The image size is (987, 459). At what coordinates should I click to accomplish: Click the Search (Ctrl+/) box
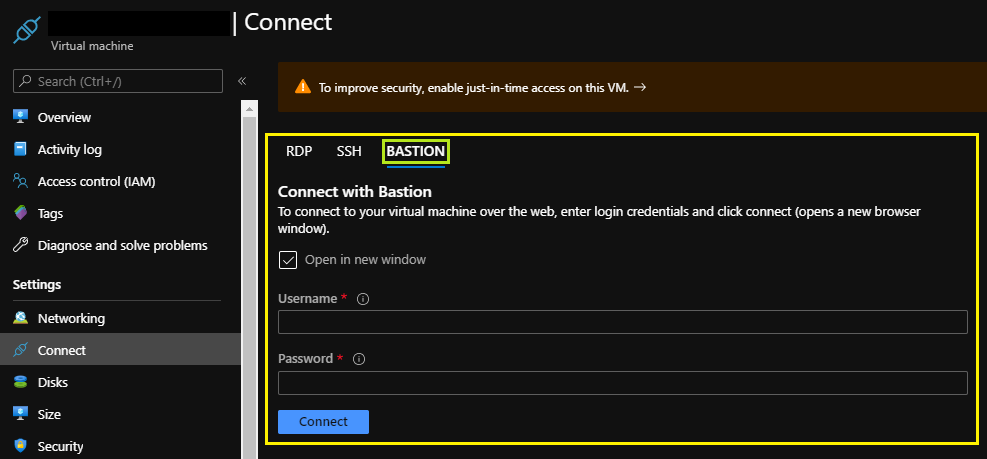(x=118, y=81)
